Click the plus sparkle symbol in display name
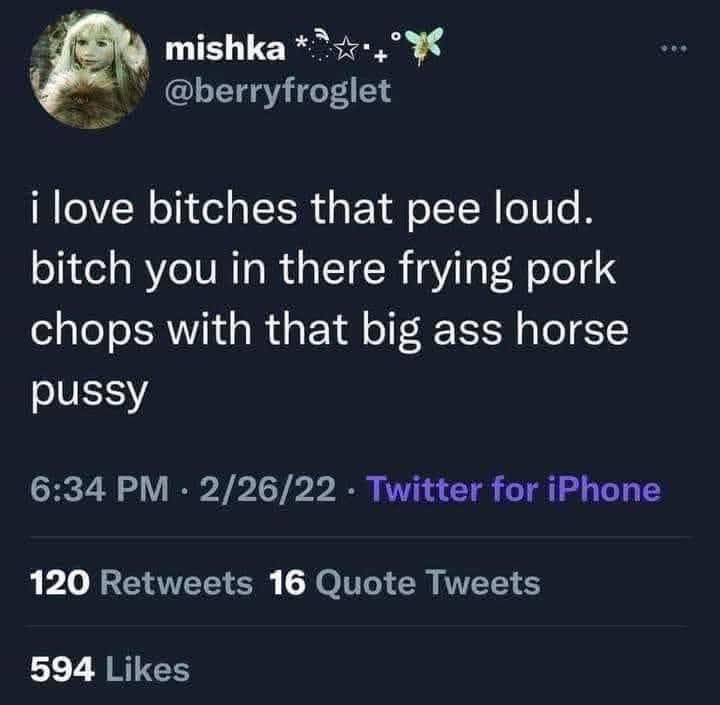The width and height of the screenshot is (720, 705). point(380,58)
